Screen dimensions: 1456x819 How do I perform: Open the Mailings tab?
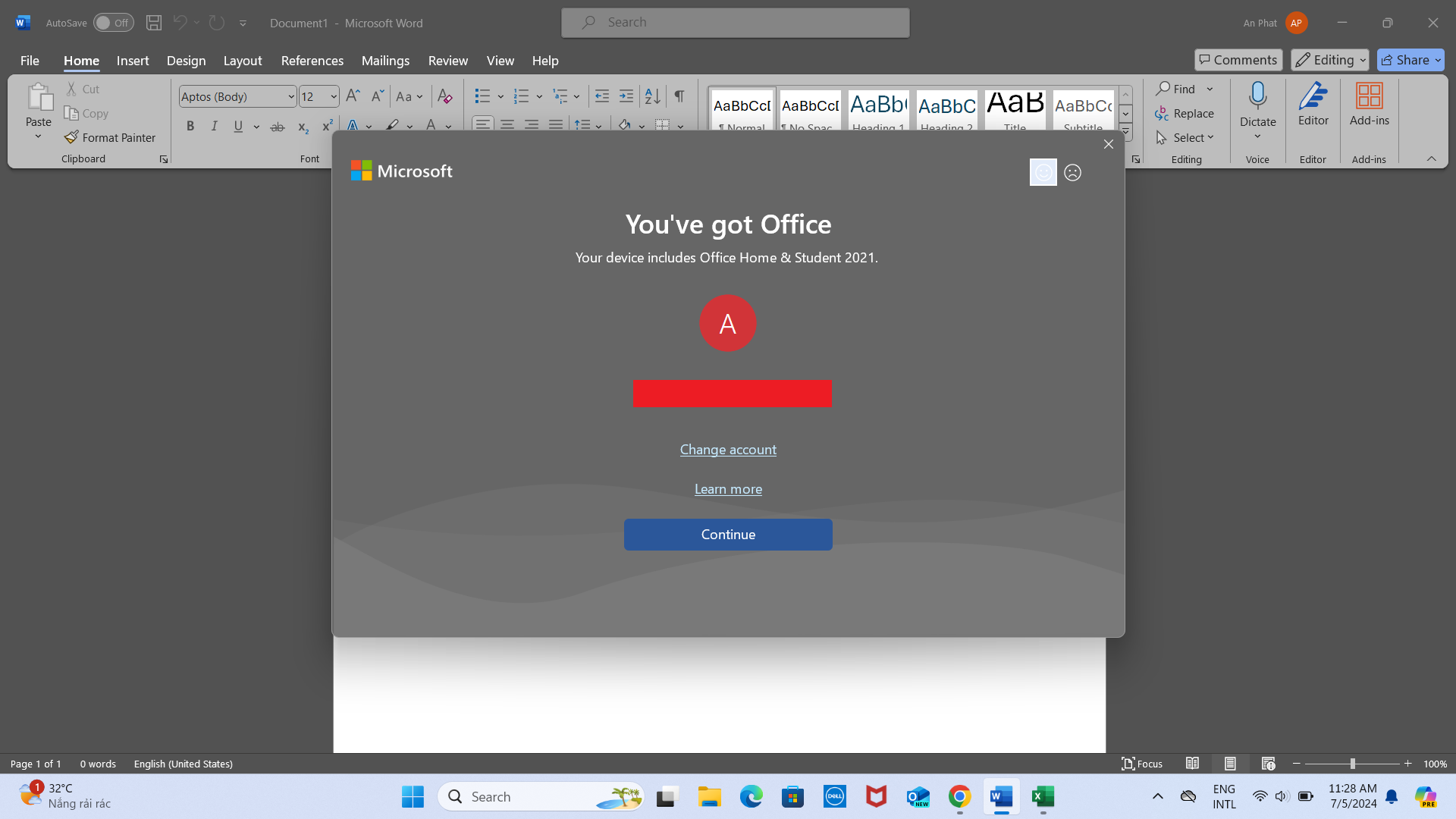(385, 60)
